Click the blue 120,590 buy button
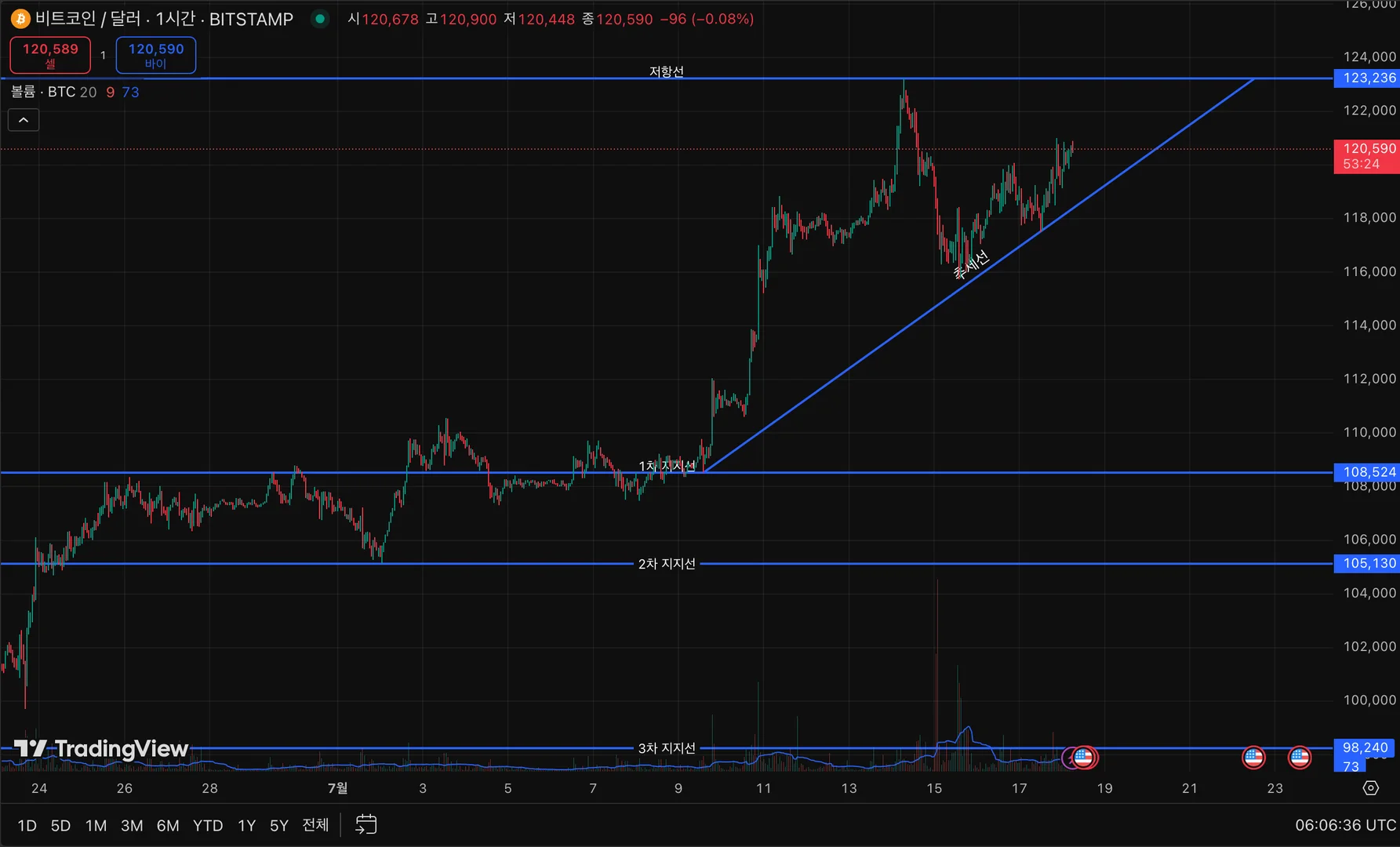This screenshot has height=847, width=1400. [156, 55]
